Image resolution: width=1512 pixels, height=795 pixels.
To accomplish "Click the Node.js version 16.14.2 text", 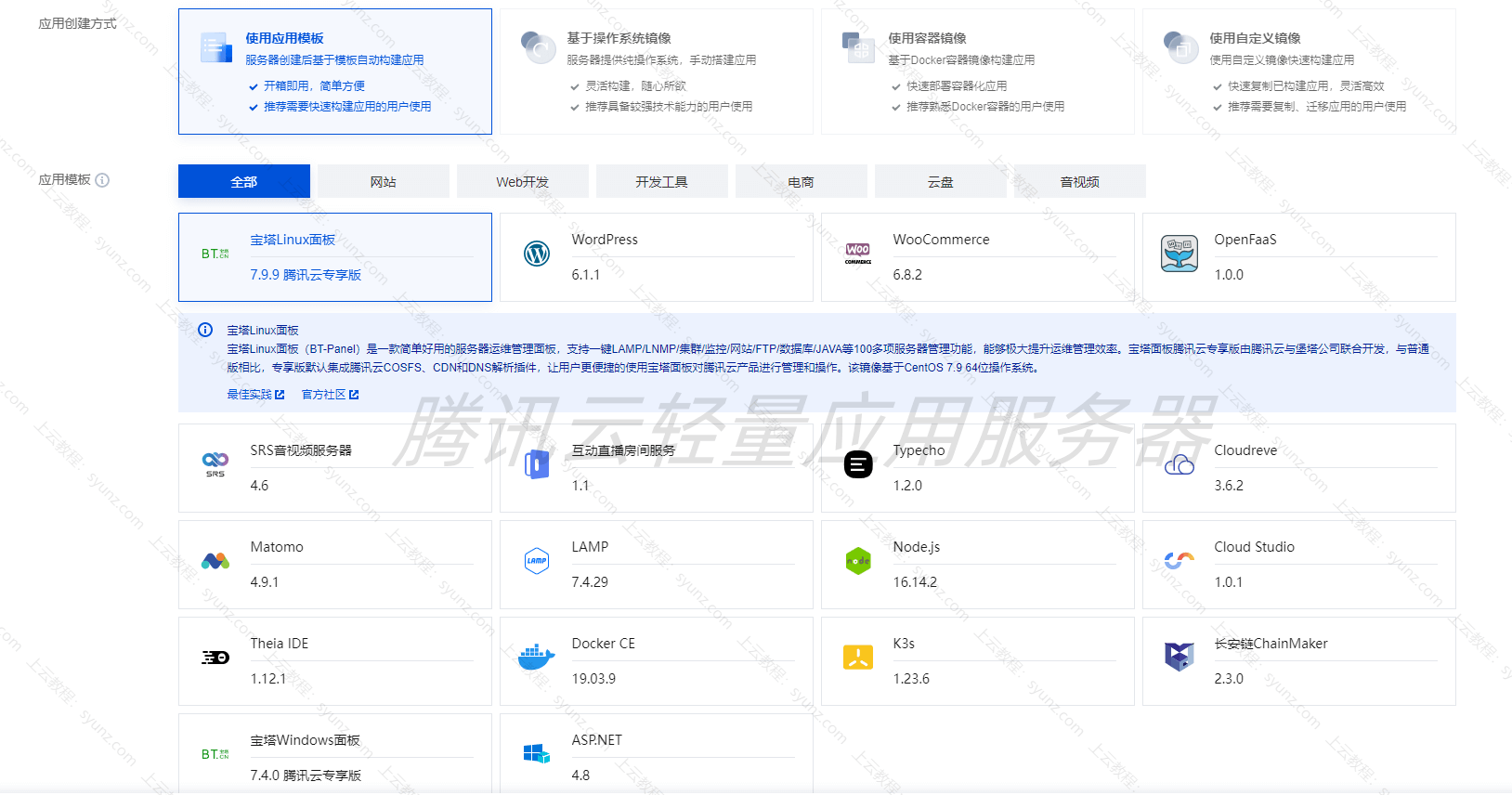I will 915,582.
